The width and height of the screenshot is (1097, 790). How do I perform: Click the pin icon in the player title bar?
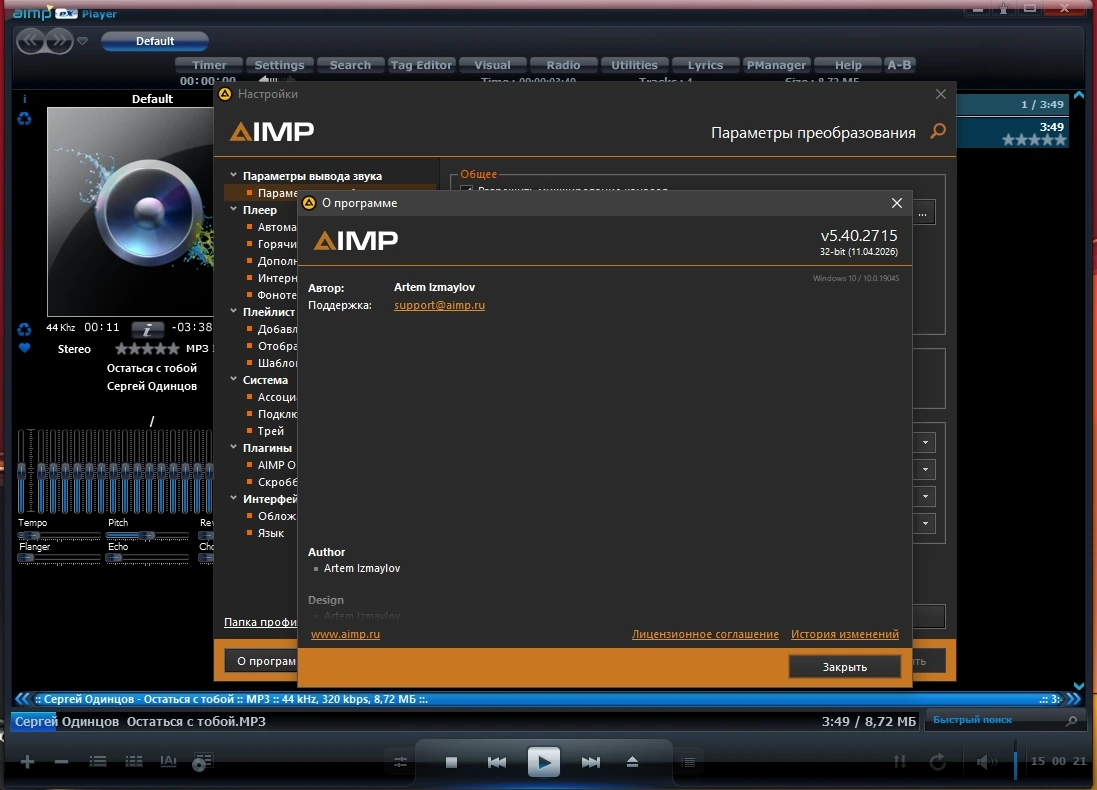pyautogui.click(x=1003, y=8)
